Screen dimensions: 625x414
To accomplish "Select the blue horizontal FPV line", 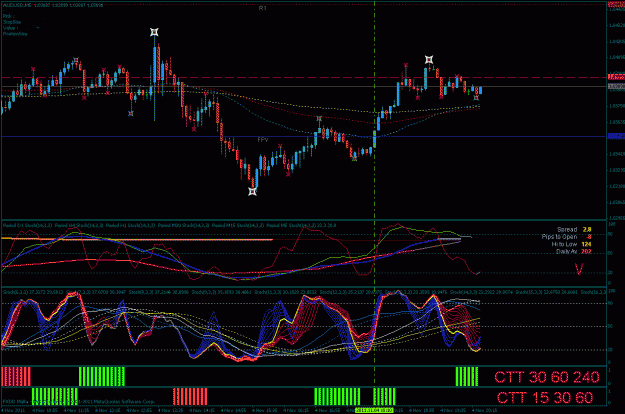I will coord(304,137).
